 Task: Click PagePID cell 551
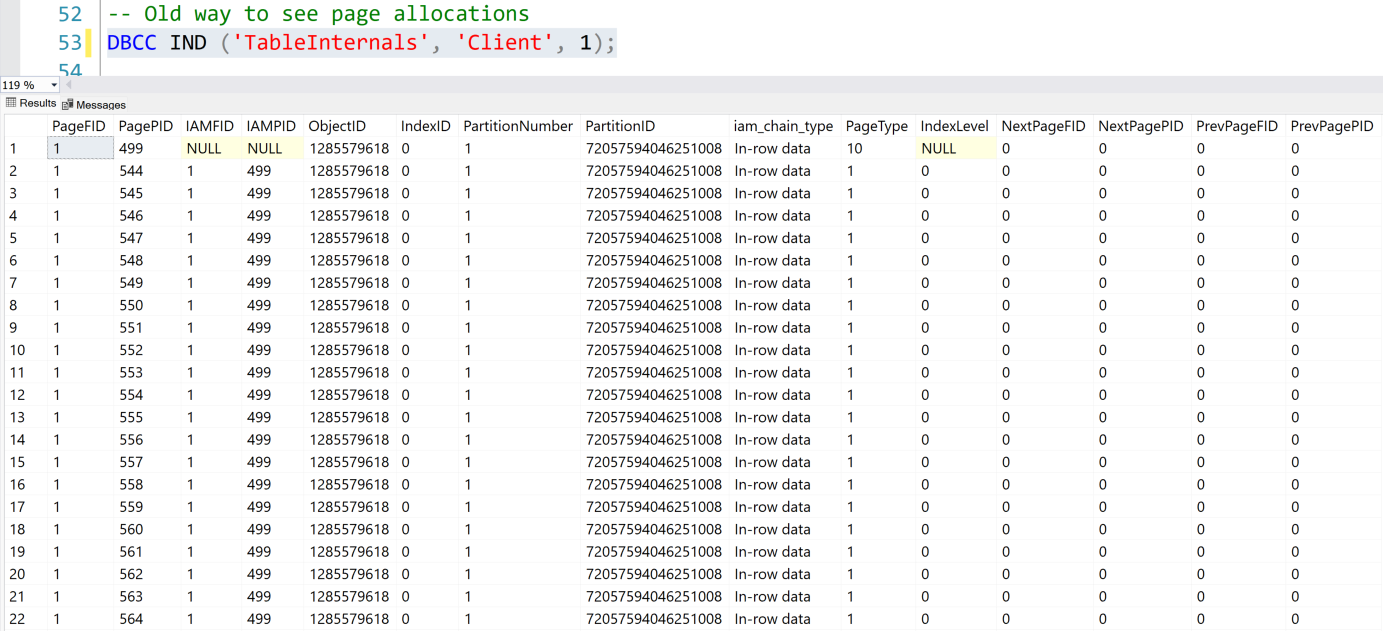[x=146, y=328]
